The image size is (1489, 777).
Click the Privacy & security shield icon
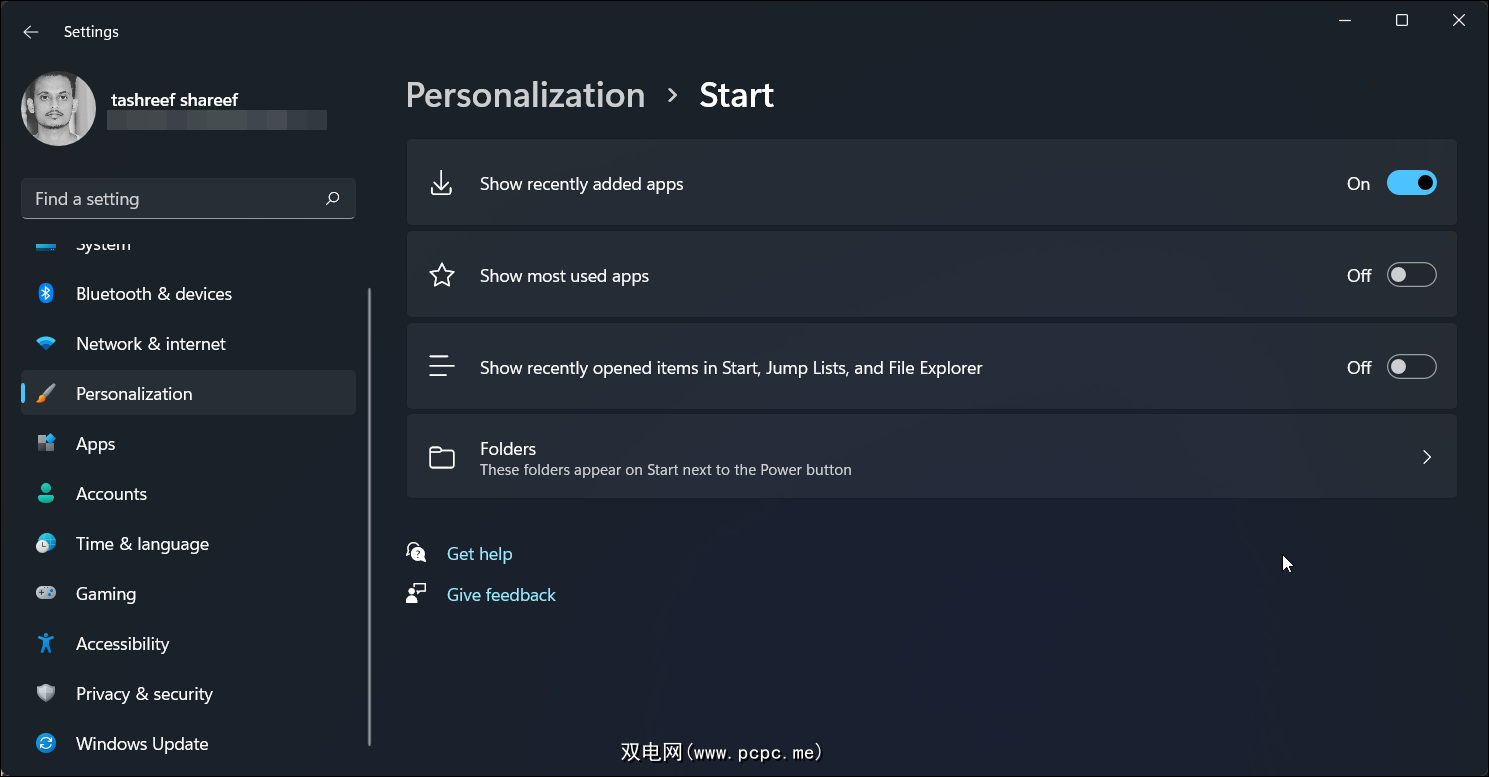coord(46,693)
